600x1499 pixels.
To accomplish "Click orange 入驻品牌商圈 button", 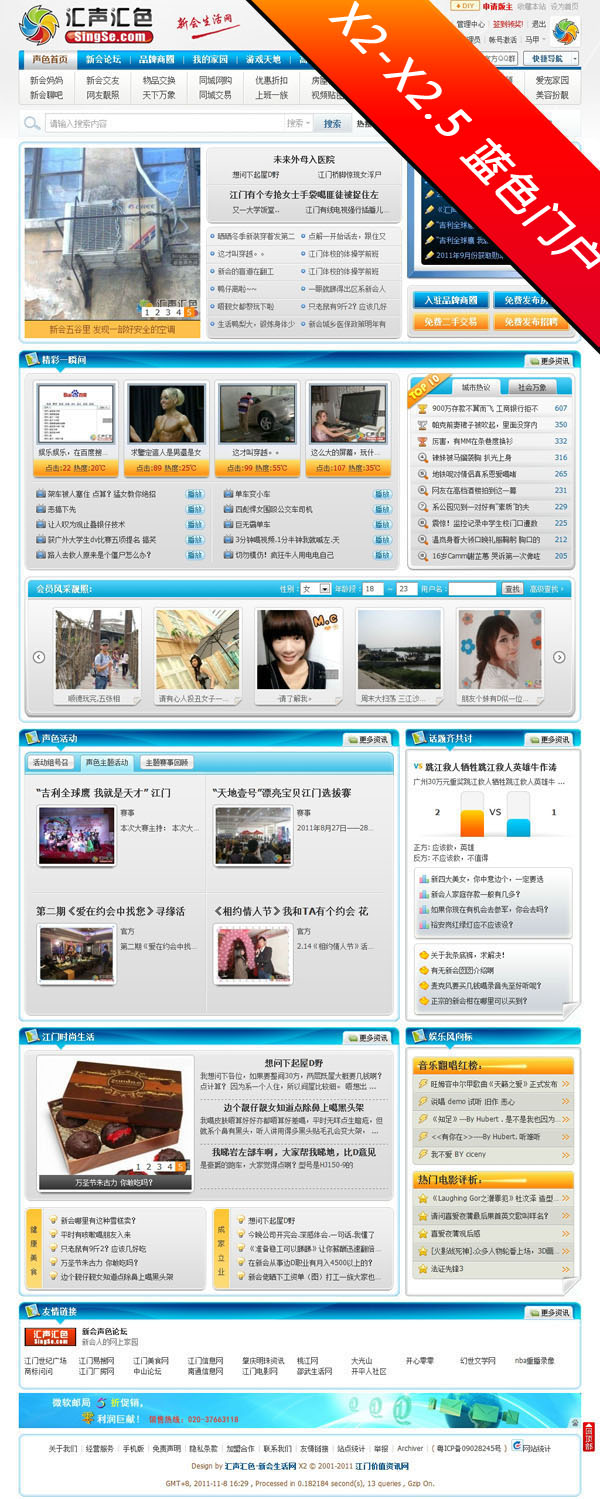I will (x=450, y=300).
